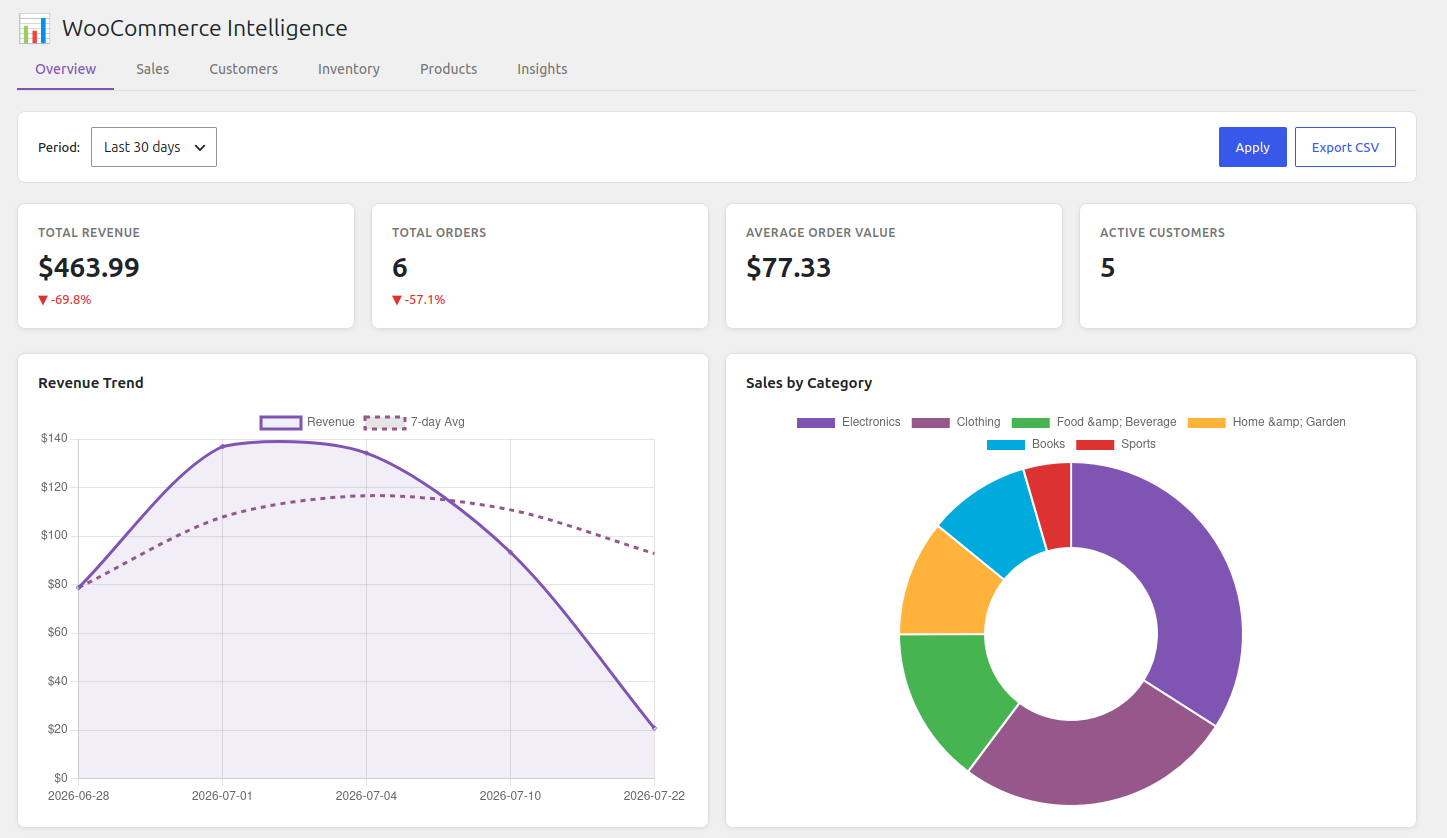Click the 2026-07-01 x-axis date label

click(222, 796)
